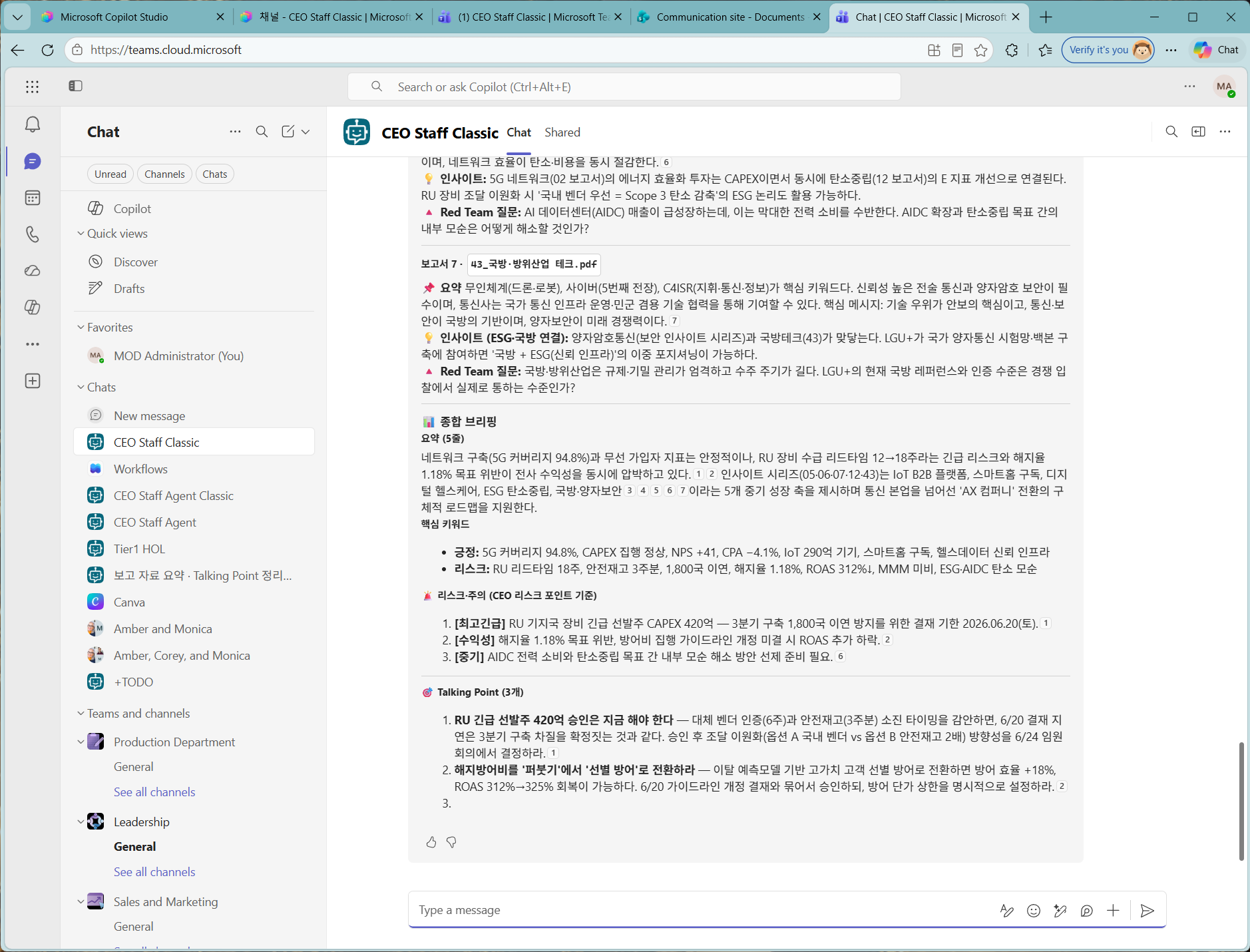Viewport: 1250px width, 952px height.
Task: Click the Add apps plus icon in the rail
Action: click(x=33, y=381)
